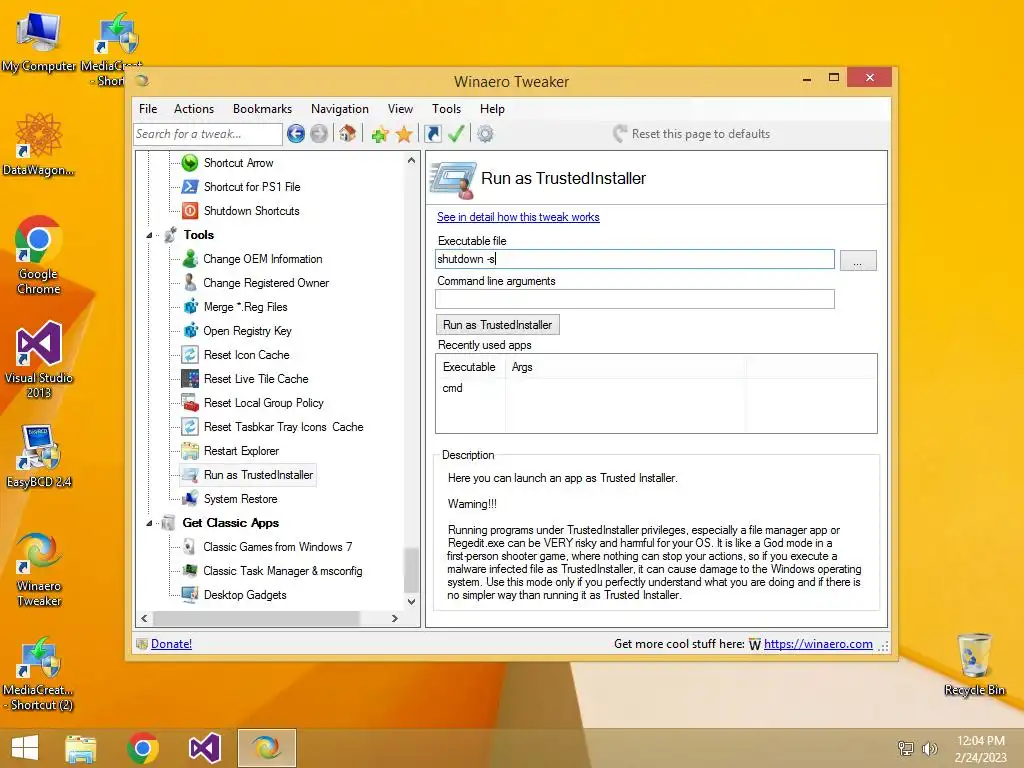The image size is (1024, 768).
Task: Open the Navigation menu
Action: (340, 109)
